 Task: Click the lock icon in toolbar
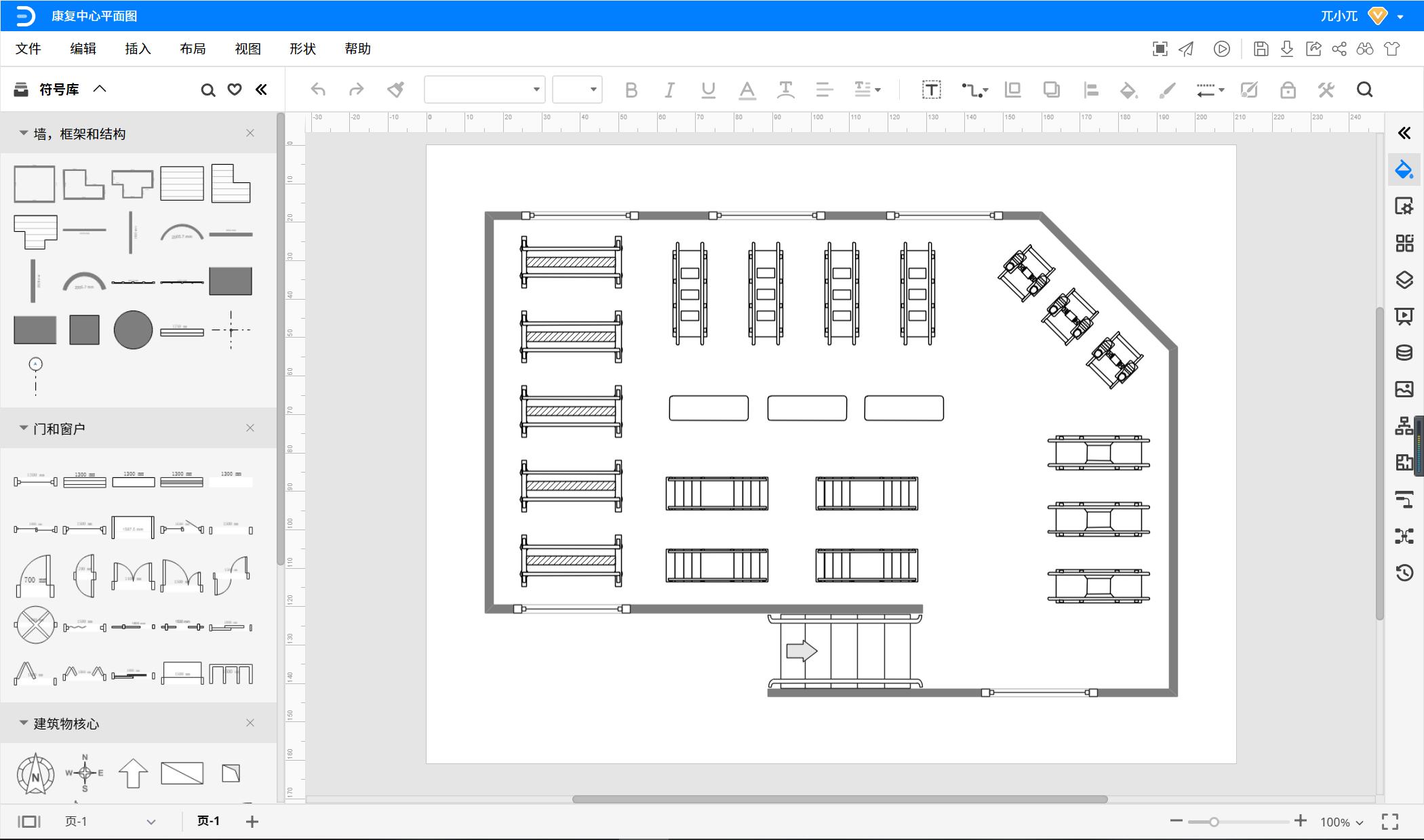[x=1287, y=89]
